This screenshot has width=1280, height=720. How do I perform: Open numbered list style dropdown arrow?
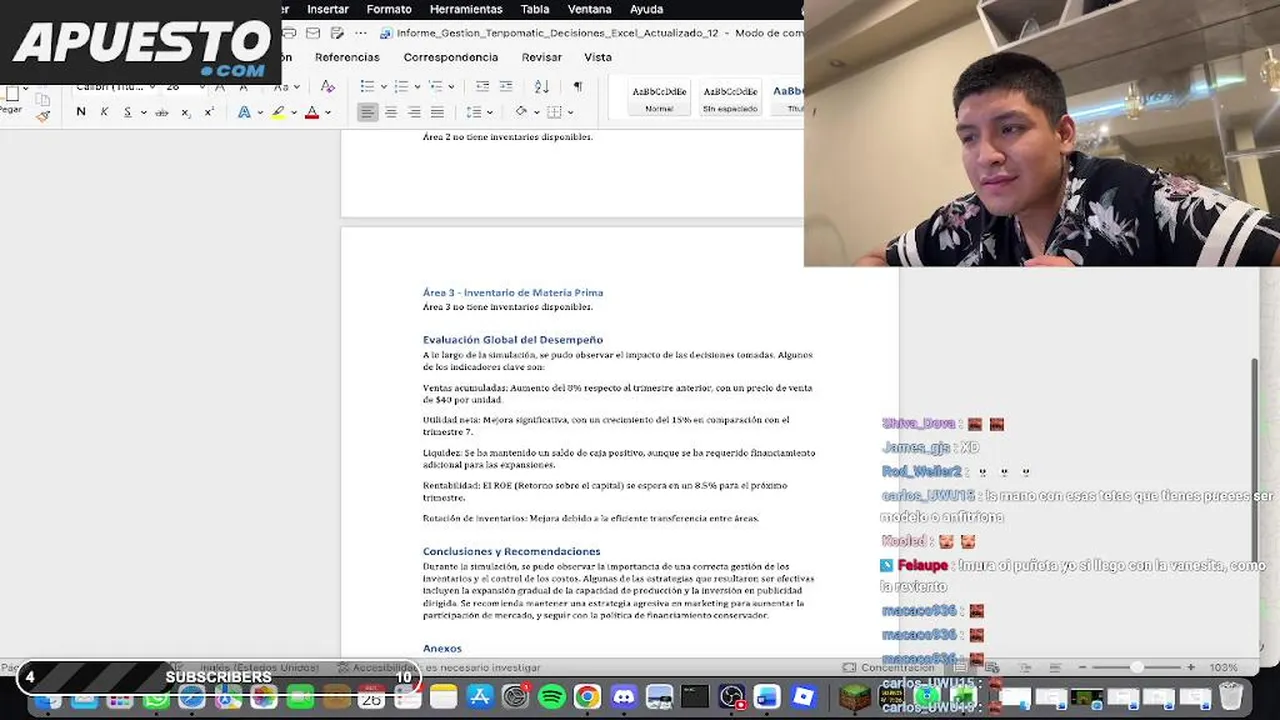(x=417, y=87)
